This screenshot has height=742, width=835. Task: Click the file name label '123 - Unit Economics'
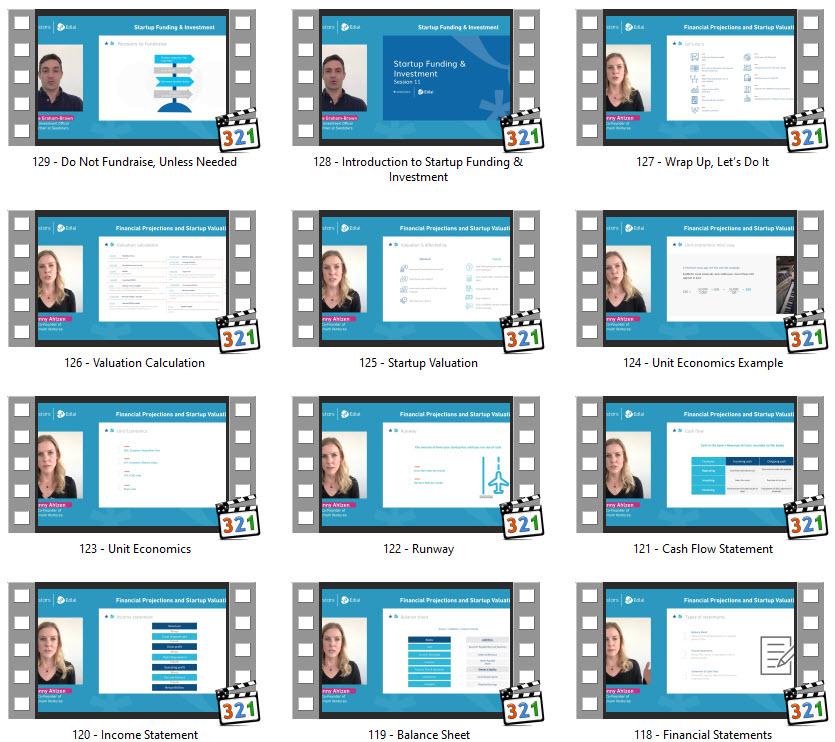135,549
